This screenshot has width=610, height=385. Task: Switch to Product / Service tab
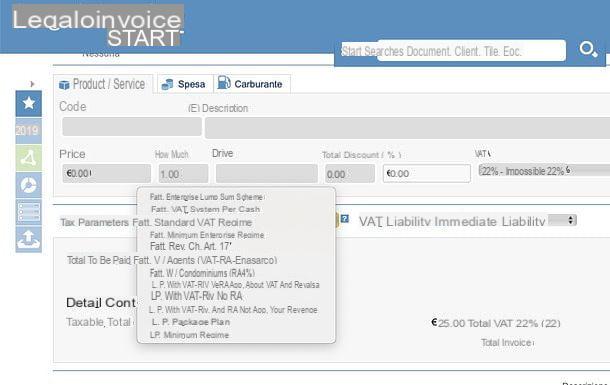point(102,84)
